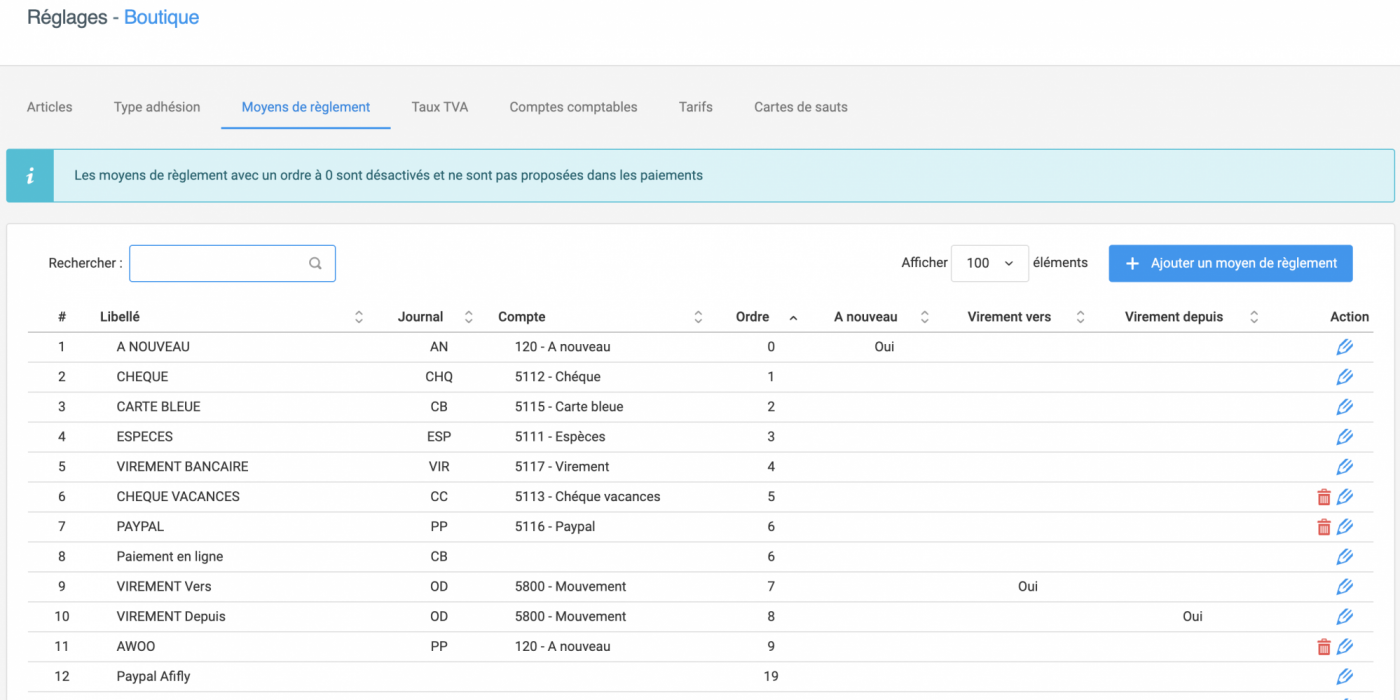This screenshot has height=700, width=1400.
Task: Click the search magnifier icon
Action: [x=315, y=264]
